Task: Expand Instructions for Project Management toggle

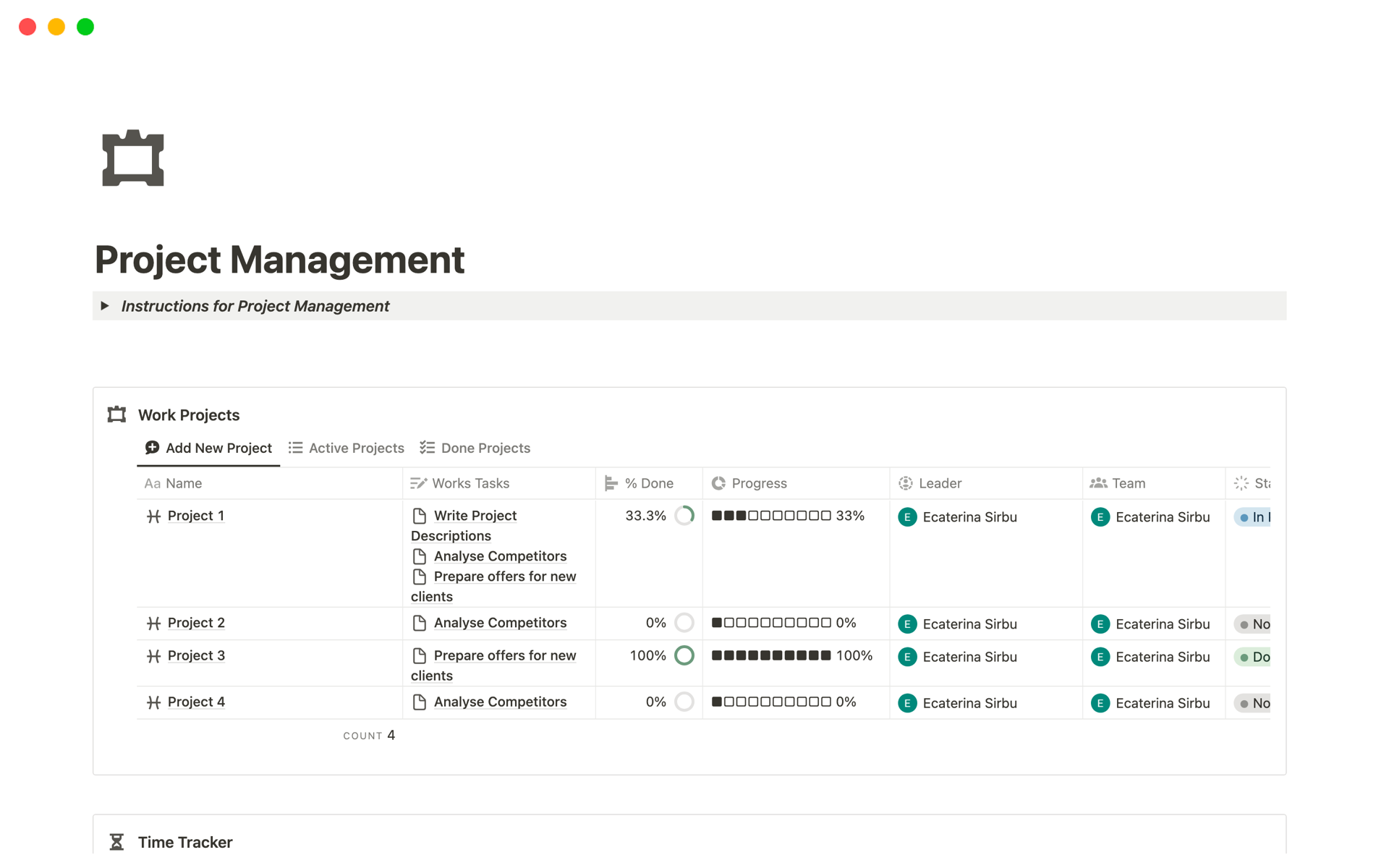Action: tap(105, 306)
